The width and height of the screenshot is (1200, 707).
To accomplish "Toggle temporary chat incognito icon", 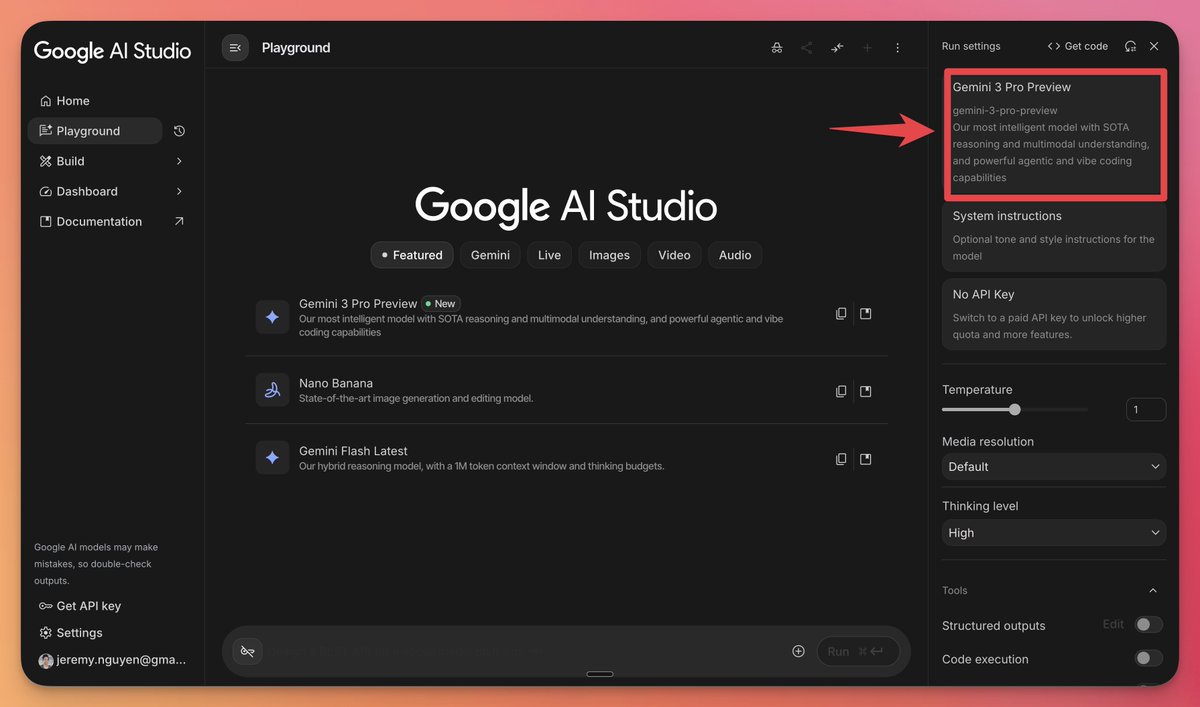I will pos(777,48).
